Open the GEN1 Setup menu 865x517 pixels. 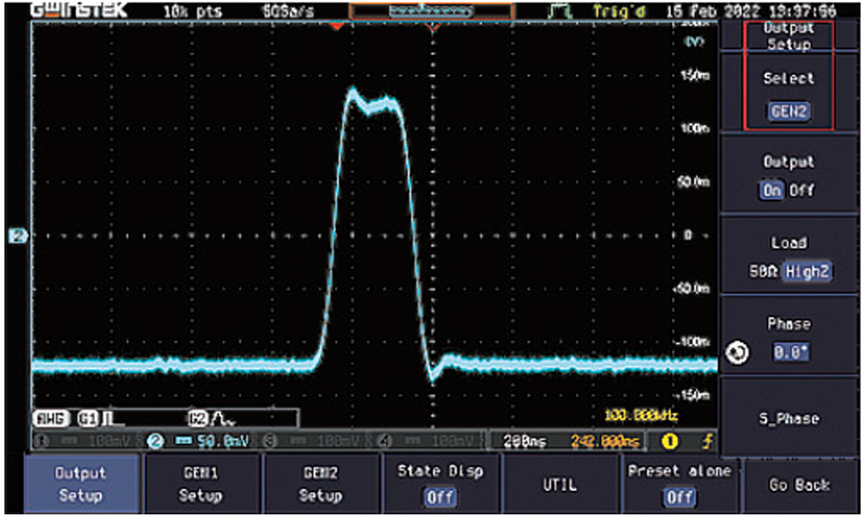[203, 483]
